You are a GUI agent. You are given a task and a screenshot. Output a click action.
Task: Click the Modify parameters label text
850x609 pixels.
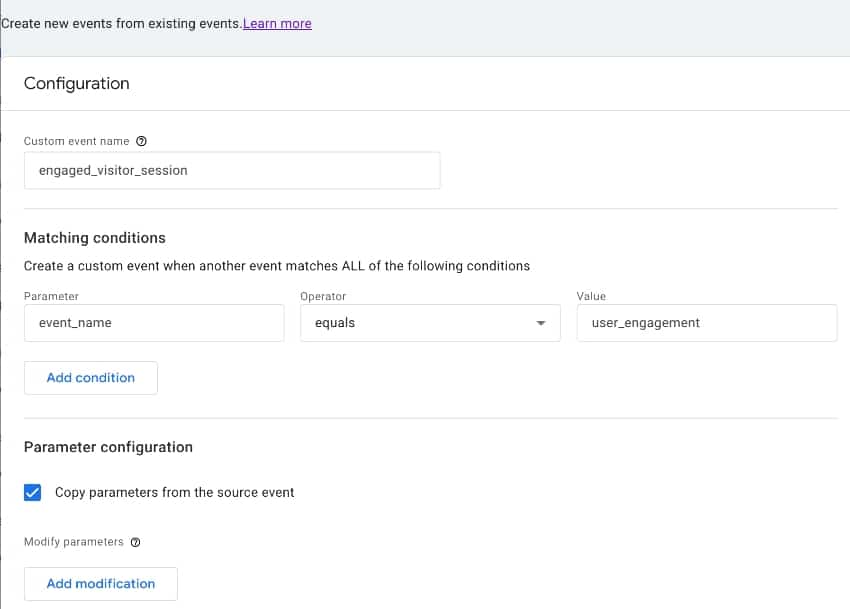[x=73, y=542]
